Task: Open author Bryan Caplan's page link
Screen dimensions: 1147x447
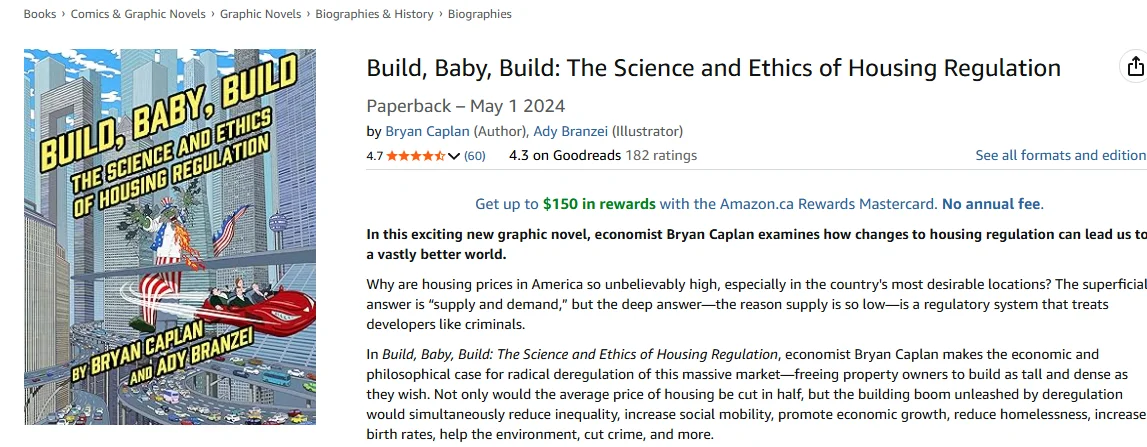Action: click(x=427, y=131)
